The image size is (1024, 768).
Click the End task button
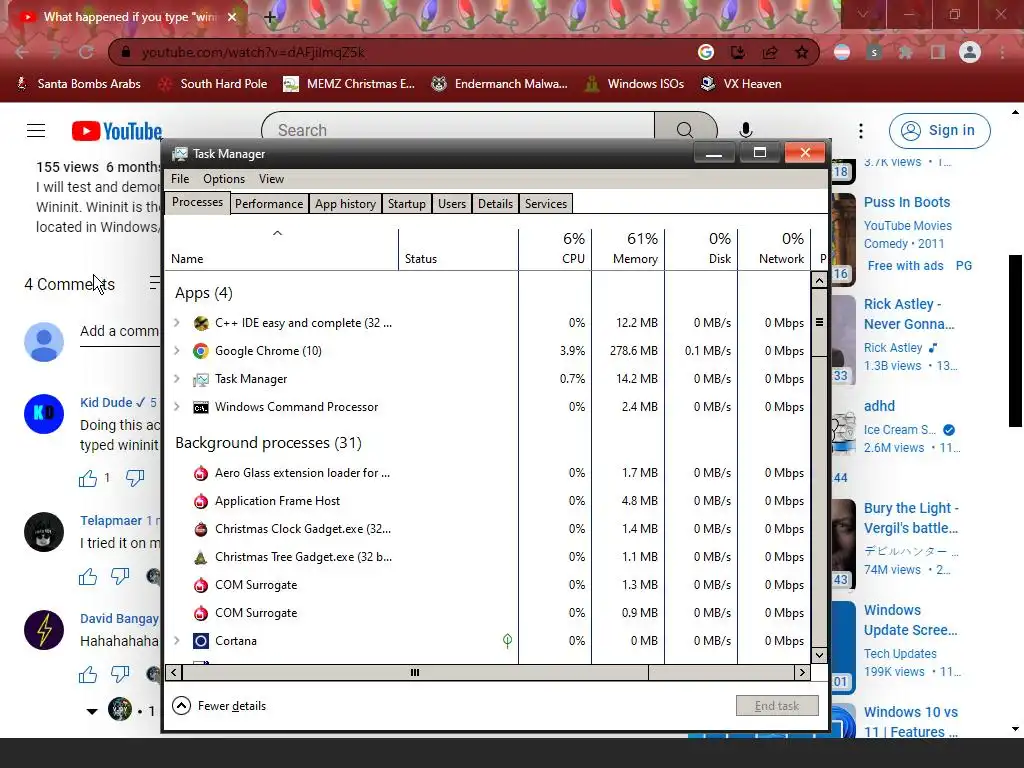click(776, 706)
